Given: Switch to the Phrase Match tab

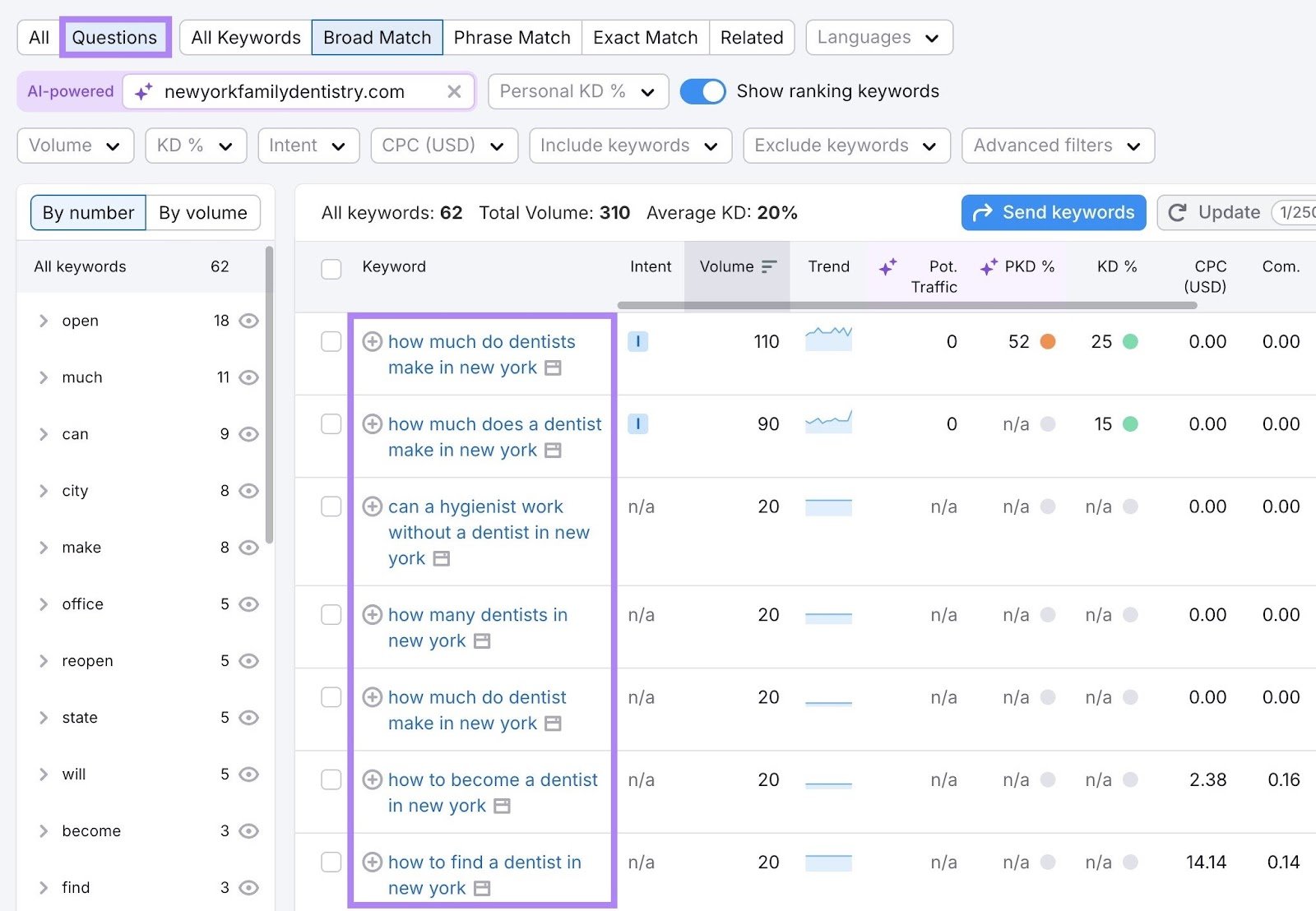Looking at the screenshot, I should tap(512, 37).
